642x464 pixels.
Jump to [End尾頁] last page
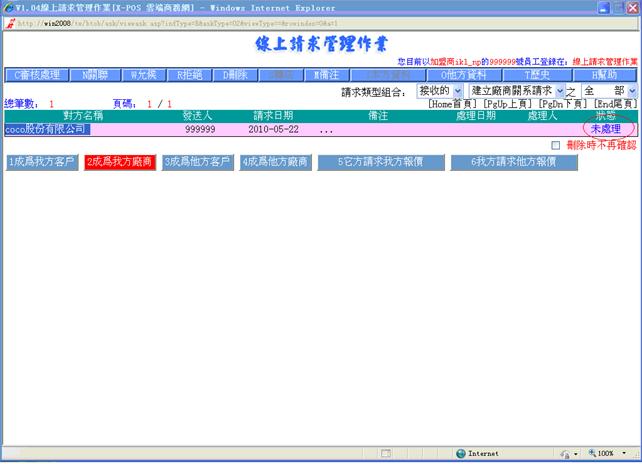[x=613, y=103]
